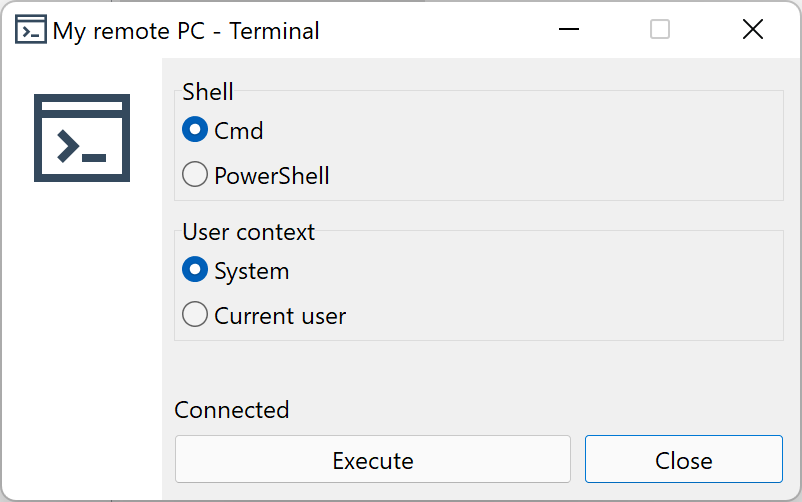This screenshot has width=802, height=502.
Task: Click the 'Cmd' label text
Action: [239, 131]
